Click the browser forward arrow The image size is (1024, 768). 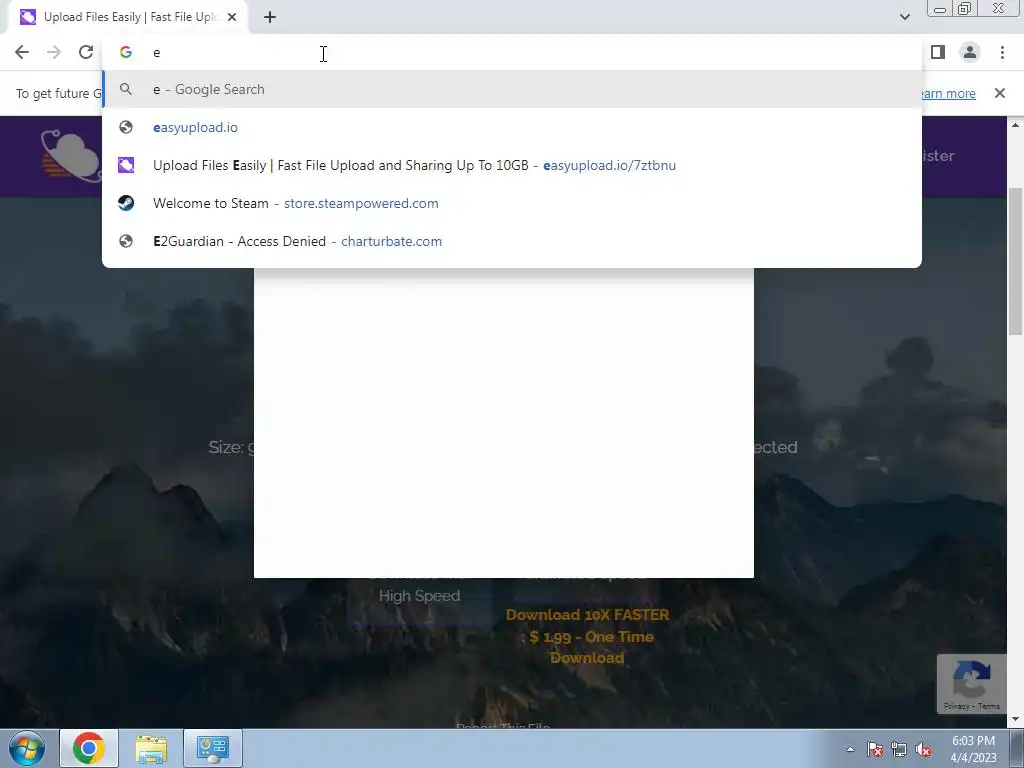click(x=54, y=52)
